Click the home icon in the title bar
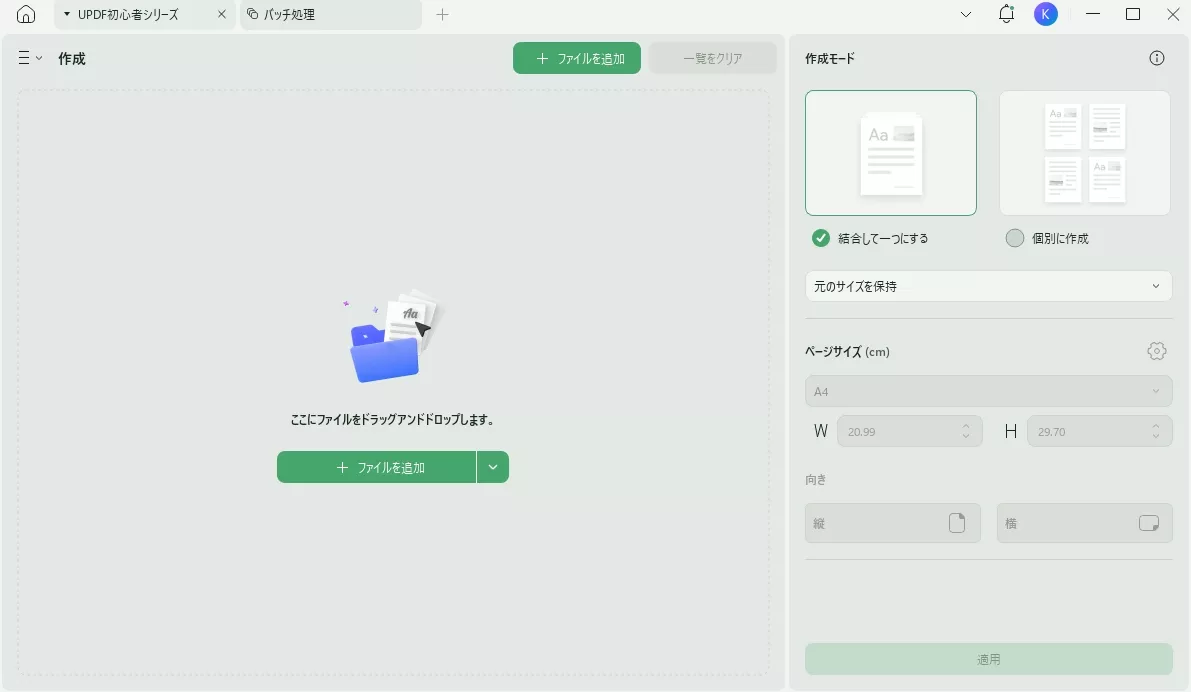Screen dimensions: 1191x692 pos(25,14)
